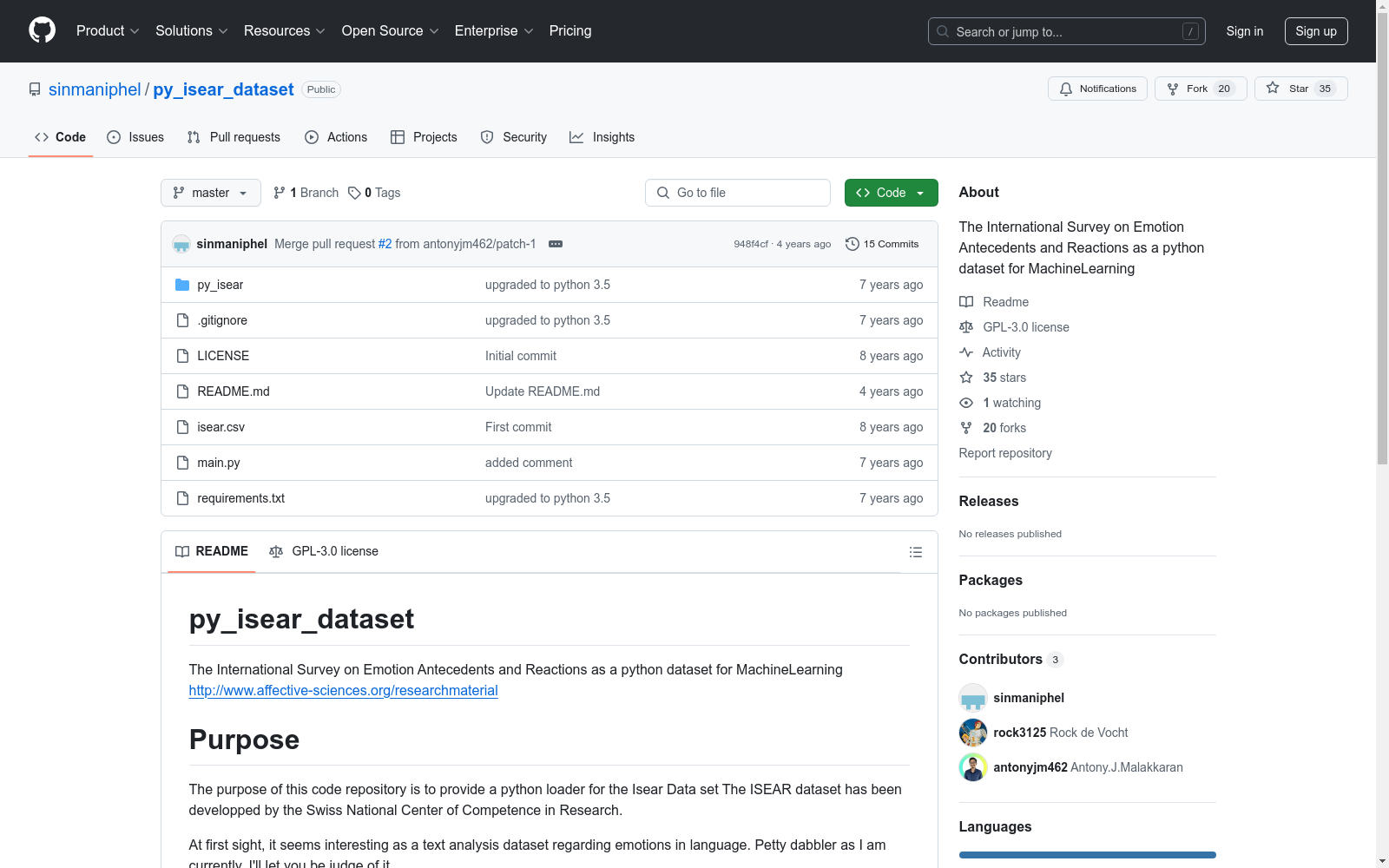
Task: Switch to the Projects tab
Action: [424, 137]
